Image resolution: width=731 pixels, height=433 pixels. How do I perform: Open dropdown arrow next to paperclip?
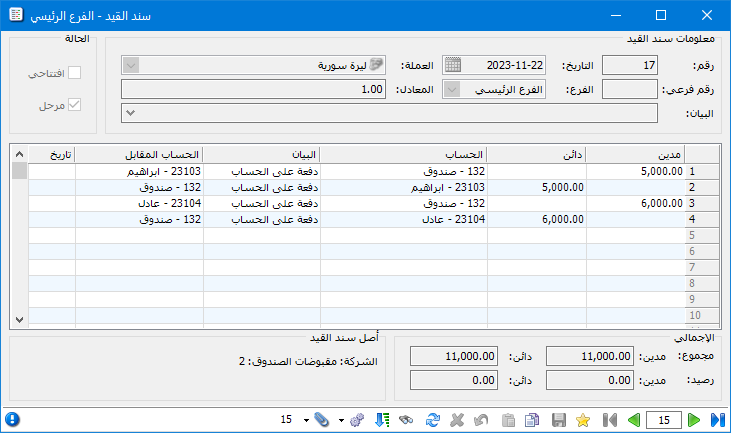pyautogui.click(x=306, y=420)
